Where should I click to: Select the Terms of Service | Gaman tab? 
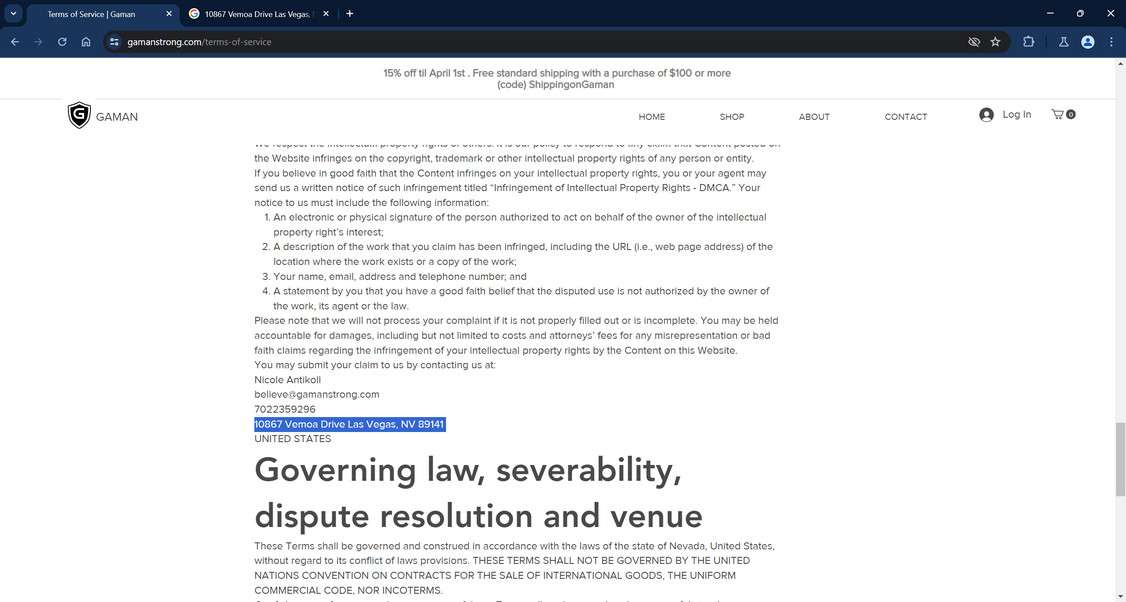point(101,14)
